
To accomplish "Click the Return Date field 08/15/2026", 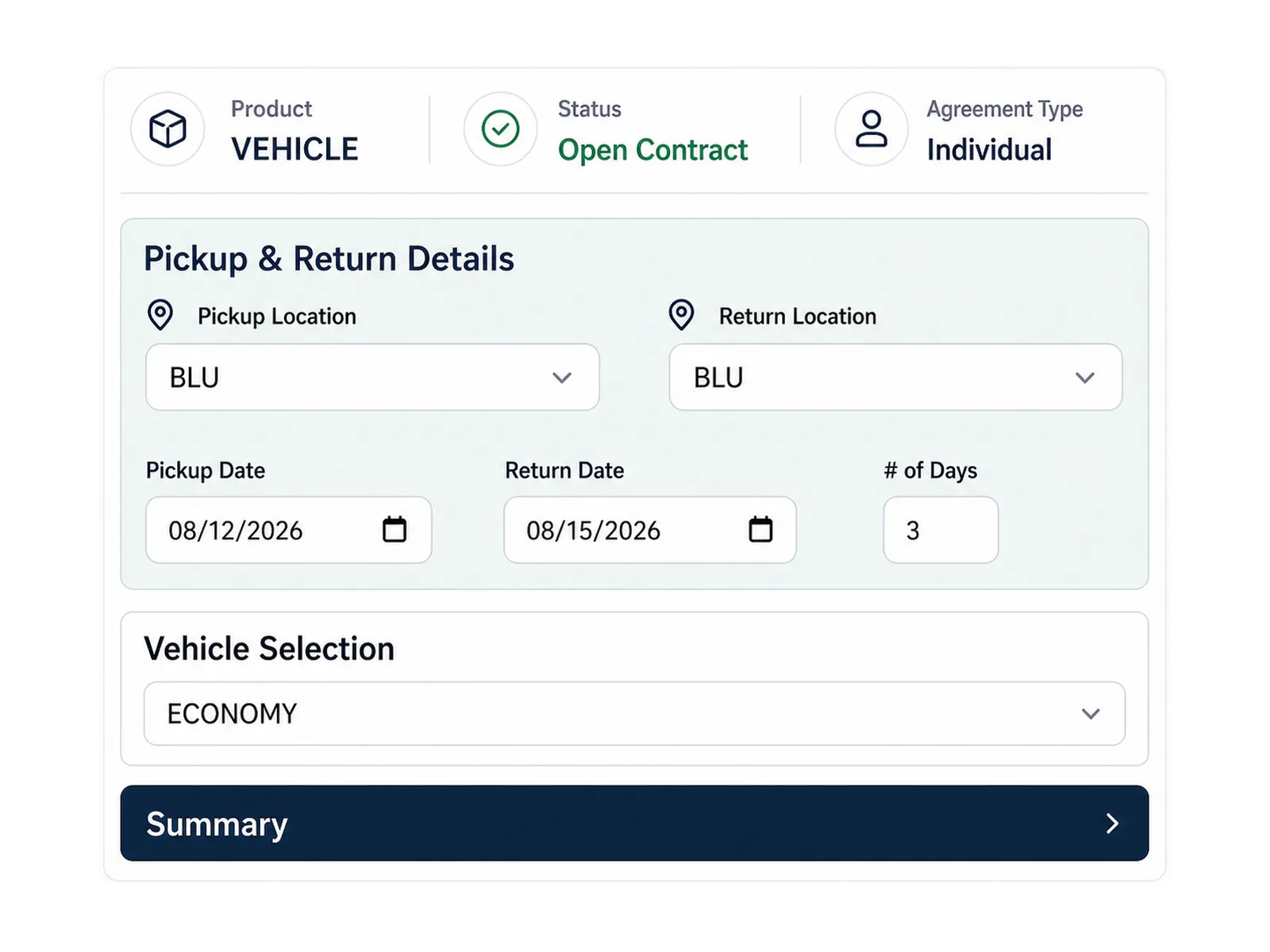I will pyautogui.click(x=650, y=530).
